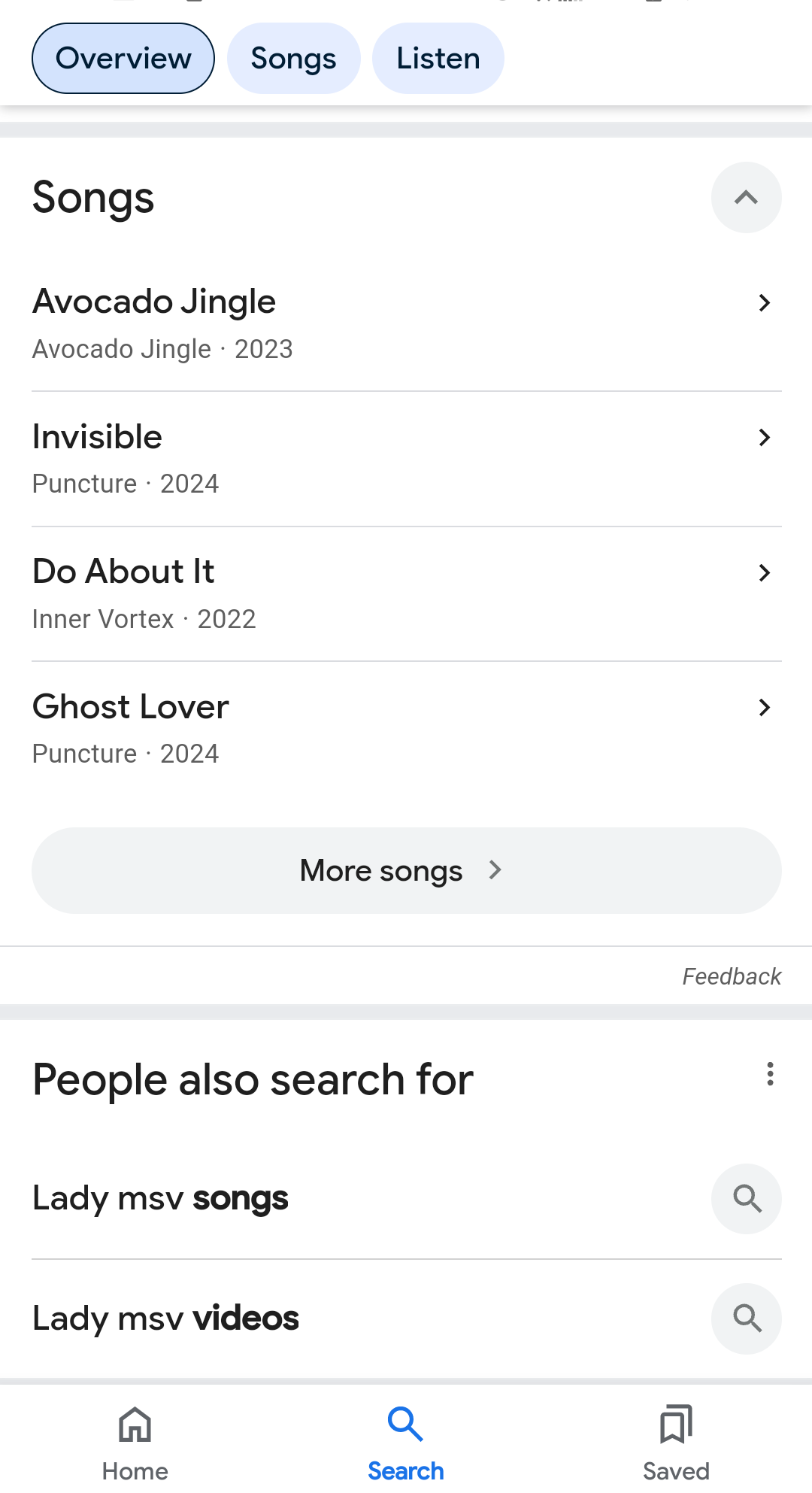Tap chevron beside Invisible song

[764, 437]
